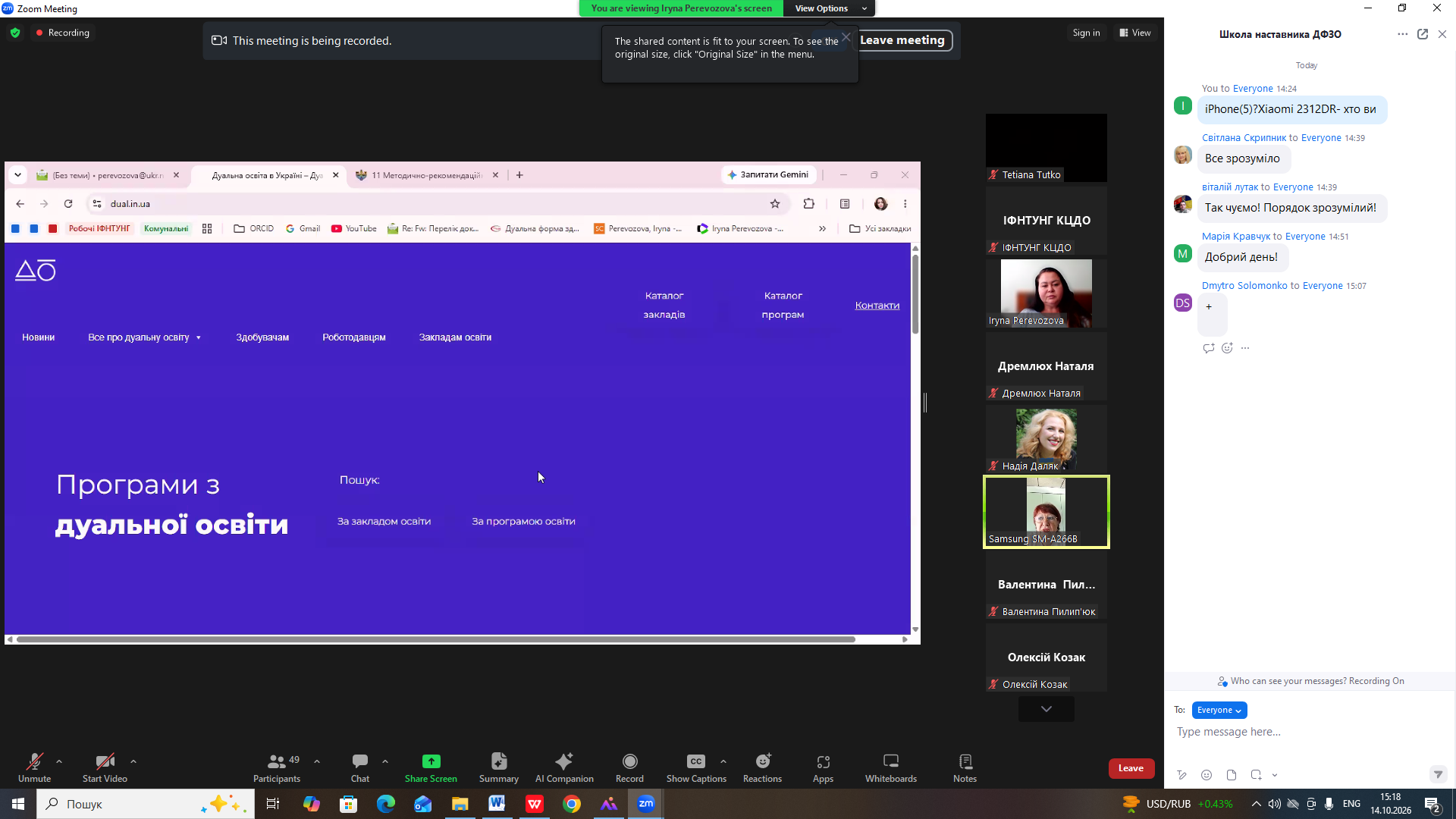This screenshot has height=819, width=1456.
Task: Open AI Companion
Action: click(564, 767)
